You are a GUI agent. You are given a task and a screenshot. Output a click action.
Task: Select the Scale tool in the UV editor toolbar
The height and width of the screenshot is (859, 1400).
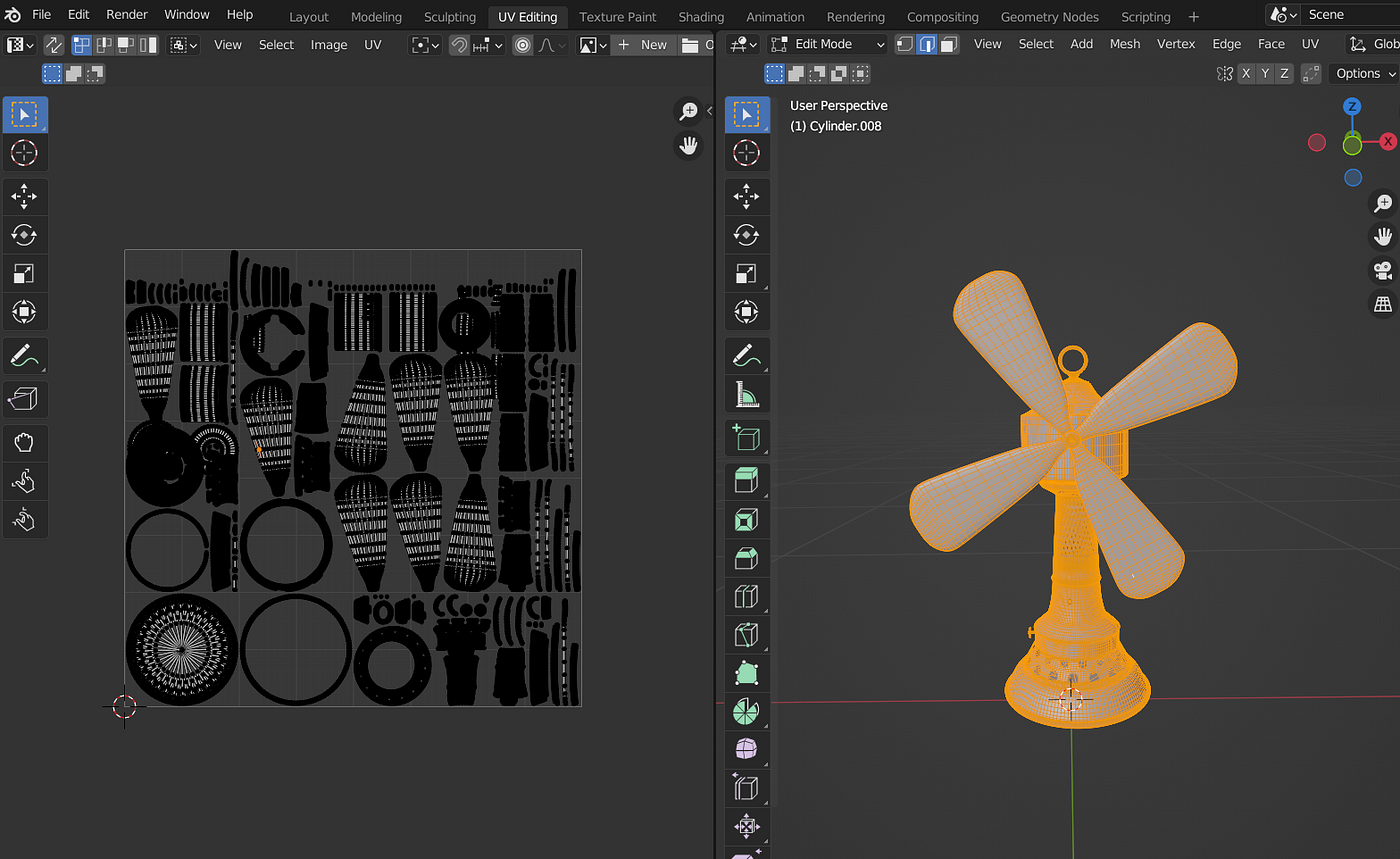click(x=24, y=273)
